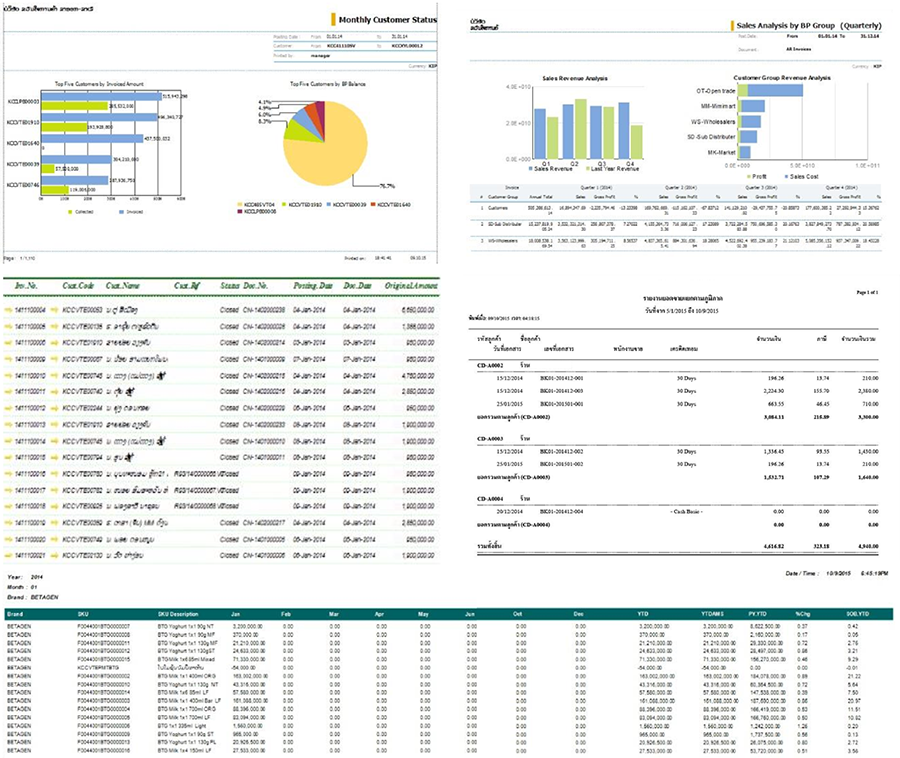This screenshot has width=900, height=758.
Task: Select the Inv.No. column header
Action: [x=26, y=286]
